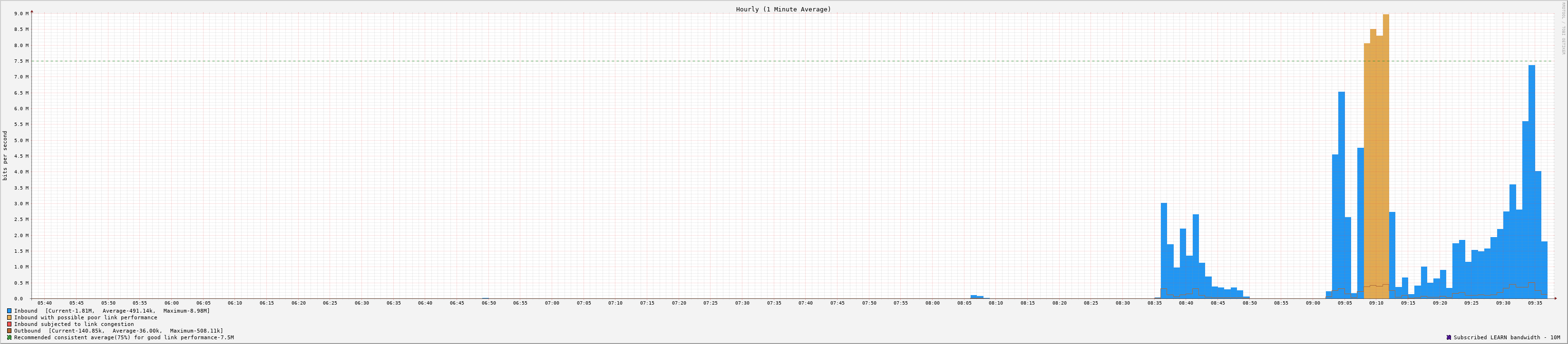This screenshot has height=344, width=1568.
Task: Click the green recommended average legend marker
Action: (9, 337)
